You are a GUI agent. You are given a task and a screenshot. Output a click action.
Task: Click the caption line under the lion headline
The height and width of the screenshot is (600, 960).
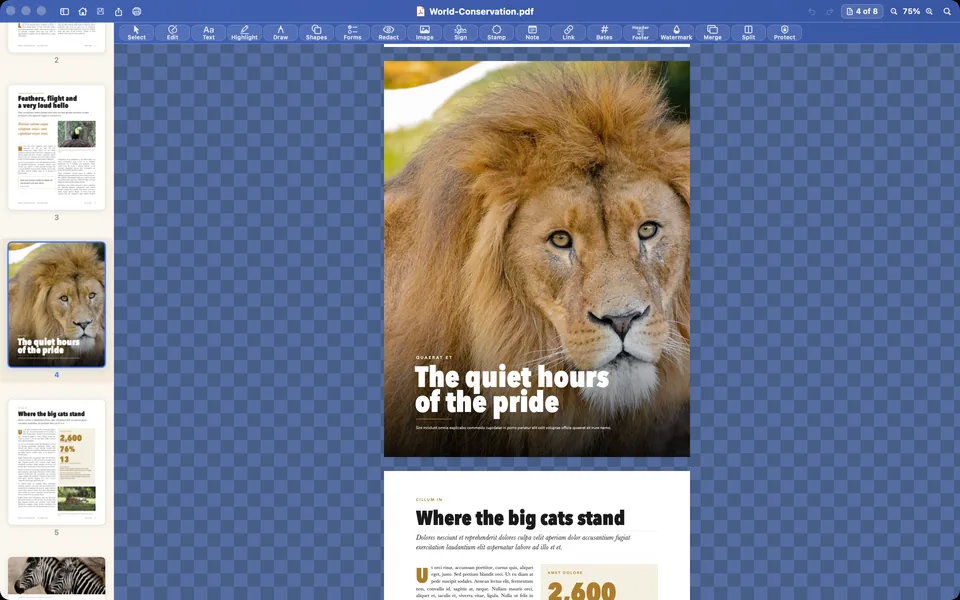coord(513,428)
